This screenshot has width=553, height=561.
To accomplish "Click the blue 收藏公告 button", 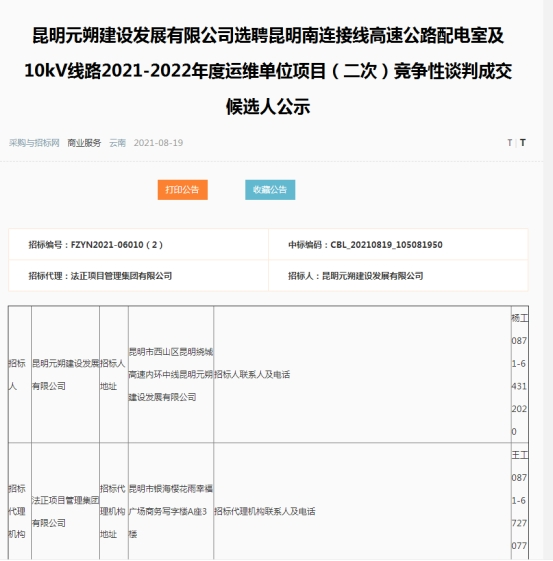I will tap(270, 190).
